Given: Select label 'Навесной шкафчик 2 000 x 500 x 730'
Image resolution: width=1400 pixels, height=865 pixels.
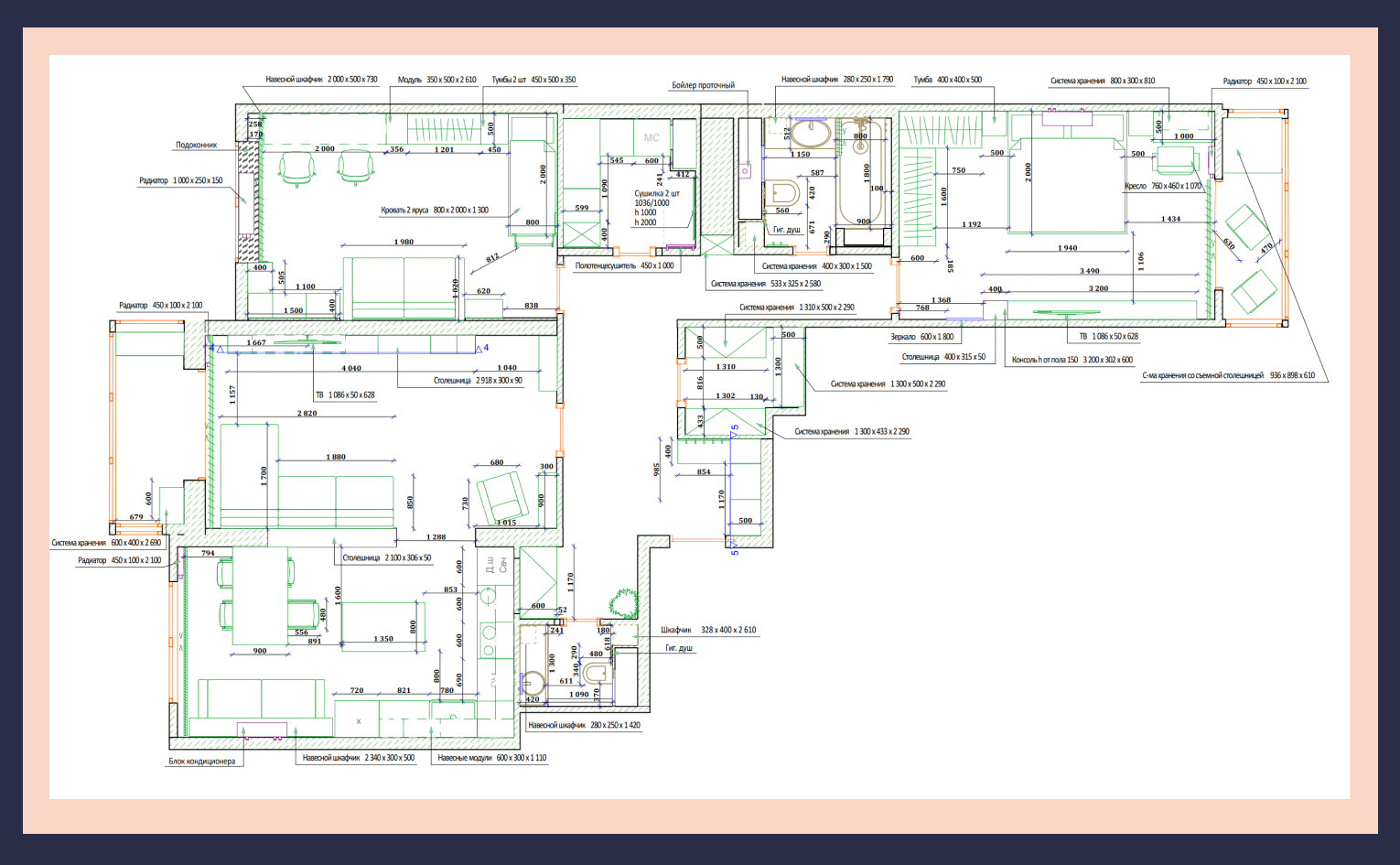Looking at the screenshot, I should point(321,80).
